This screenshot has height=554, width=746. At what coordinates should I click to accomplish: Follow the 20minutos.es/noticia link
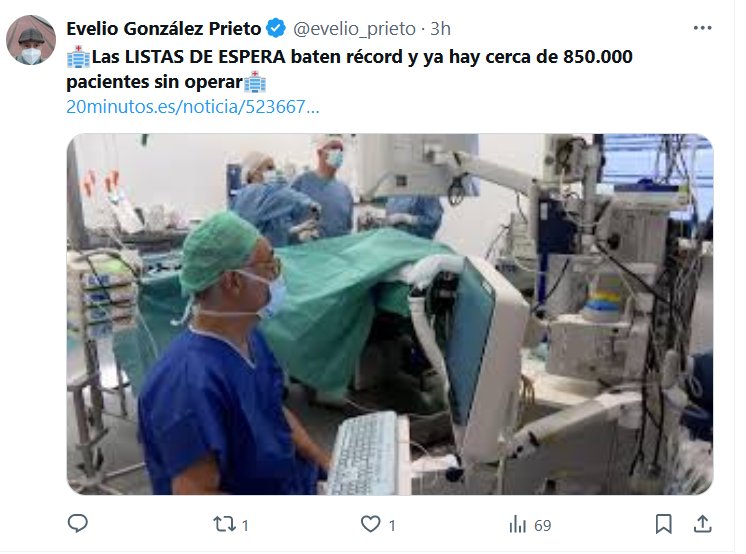pos(193,107)
